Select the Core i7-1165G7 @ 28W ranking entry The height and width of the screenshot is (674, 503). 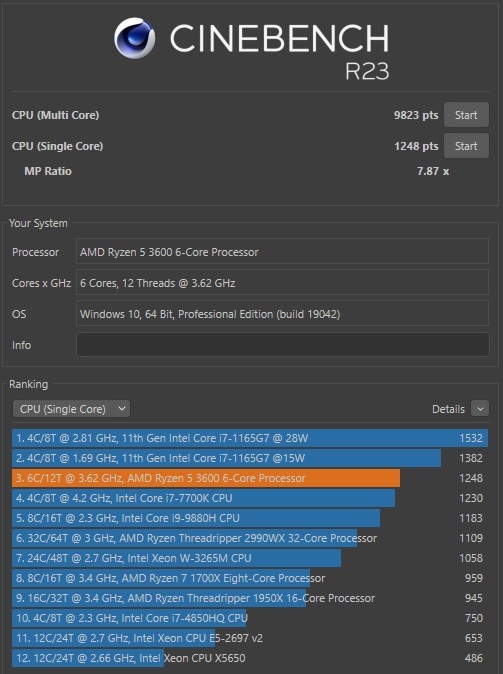point(250,438)
